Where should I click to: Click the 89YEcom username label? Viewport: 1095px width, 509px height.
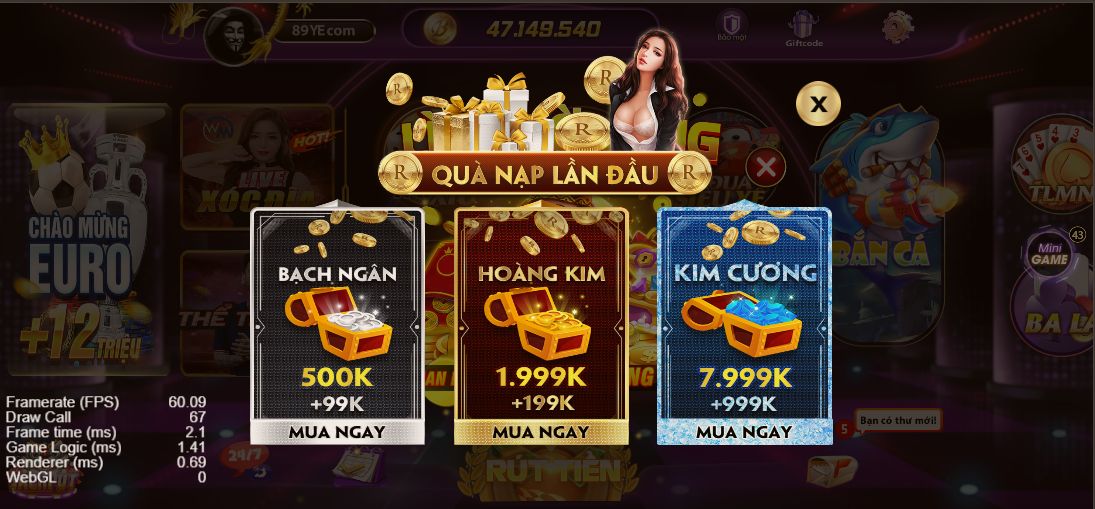(324, 30)
